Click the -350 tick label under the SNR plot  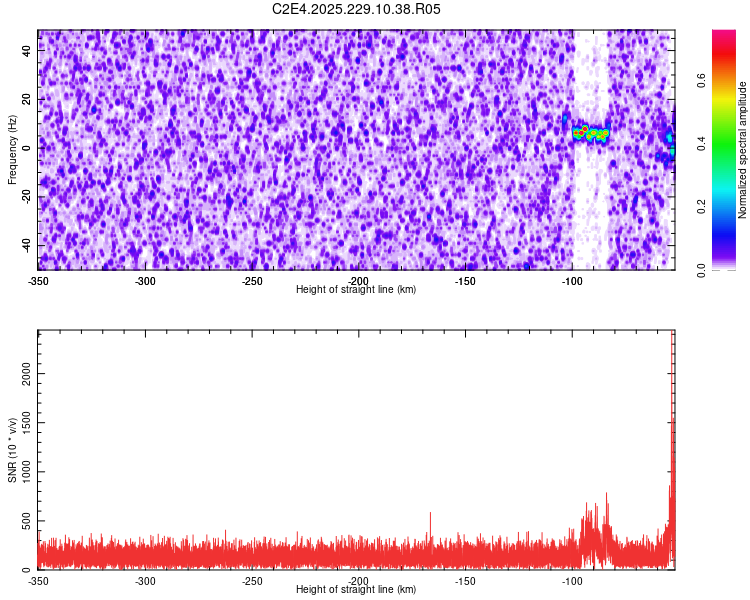(38, 581)
